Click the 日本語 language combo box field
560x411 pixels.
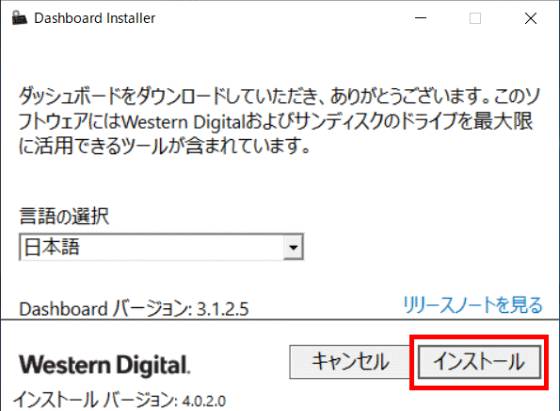[x=161, y=247]
